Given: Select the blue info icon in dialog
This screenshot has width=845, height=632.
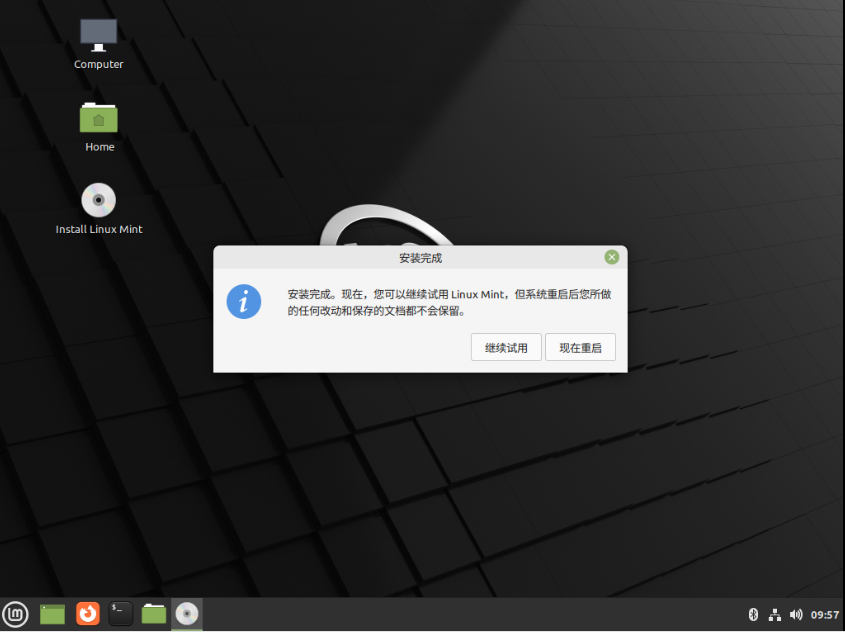Looking at the screenshot, I should (x=244, y=302).
